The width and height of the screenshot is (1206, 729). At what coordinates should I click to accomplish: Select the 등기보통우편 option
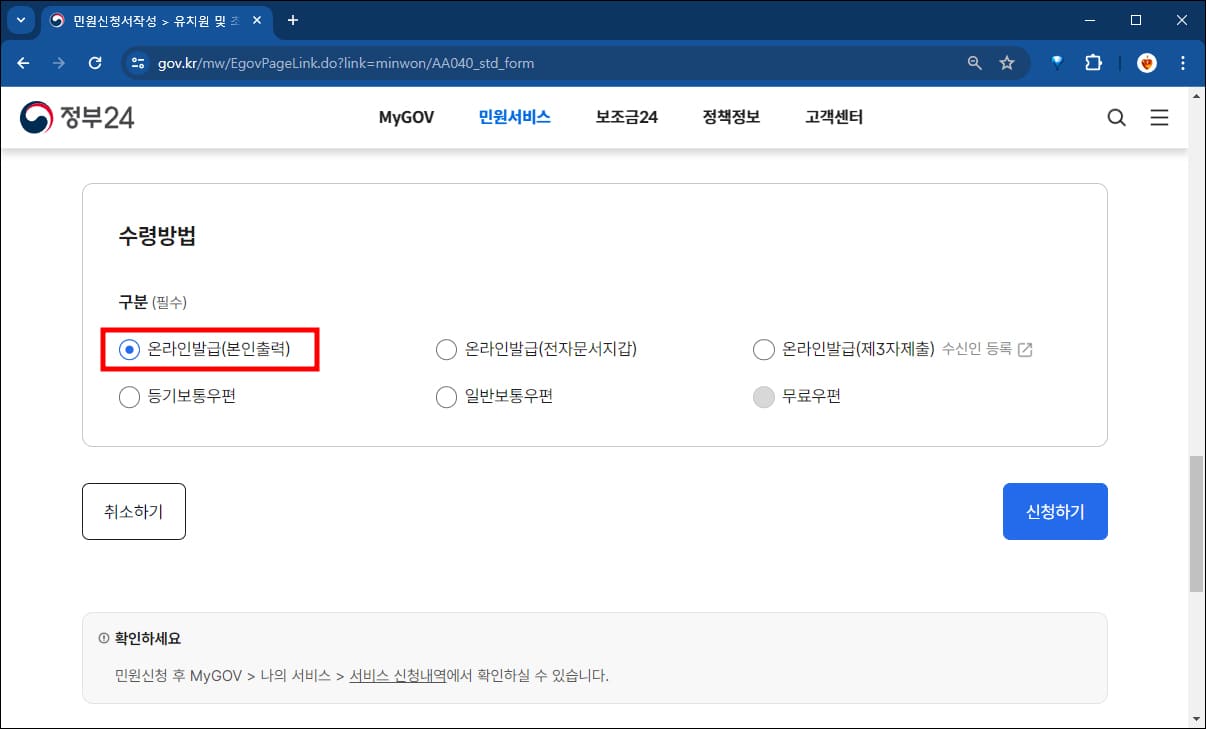(129, 396)
